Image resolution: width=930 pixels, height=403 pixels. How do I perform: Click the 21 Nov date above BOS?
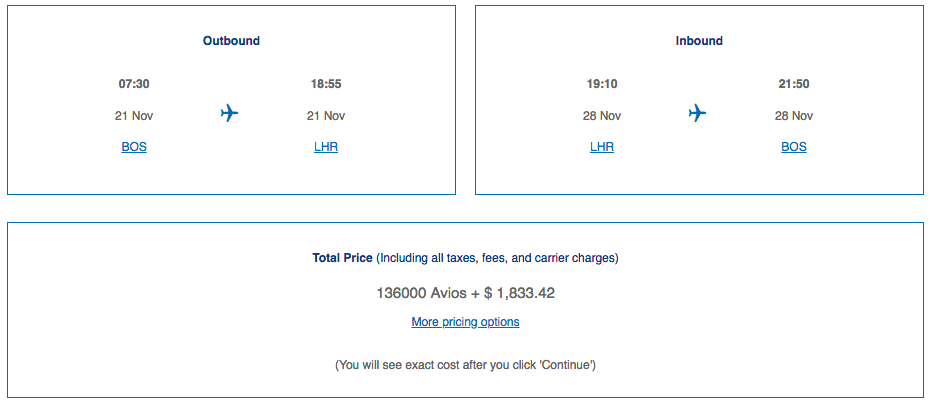134,116
